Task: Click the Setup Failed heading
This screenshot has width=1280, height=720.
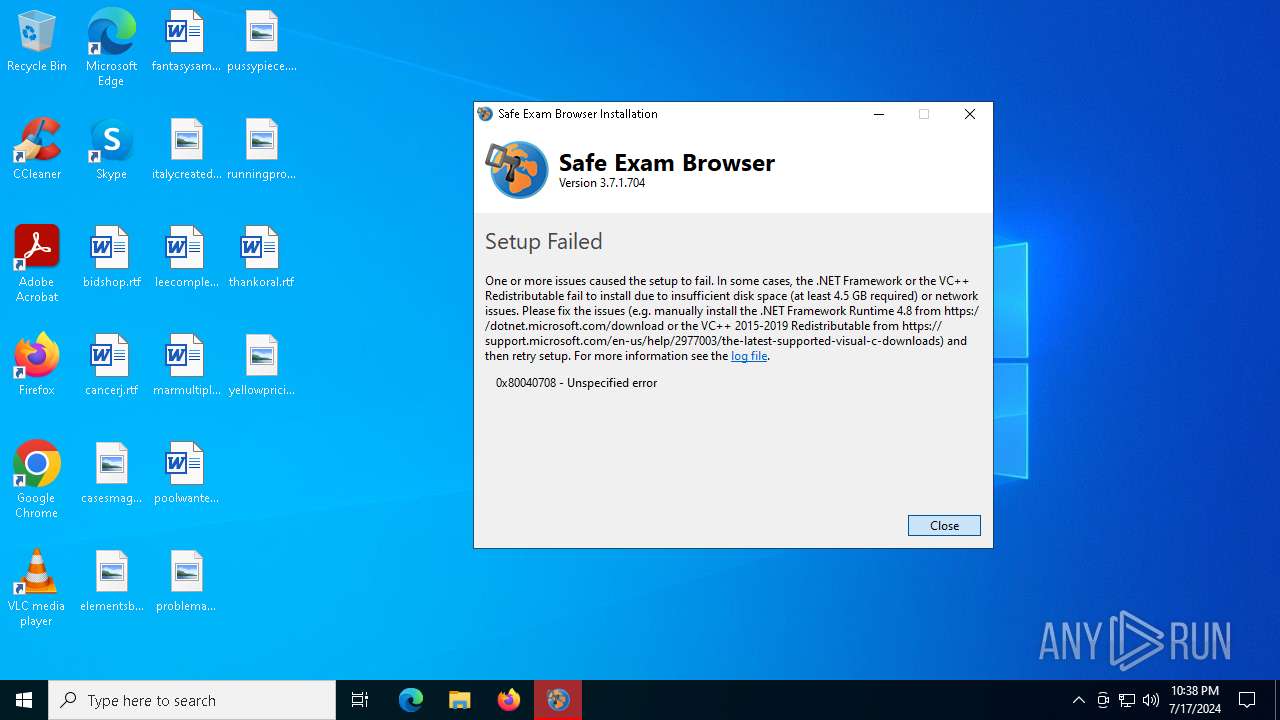Action: click(544, 241)
